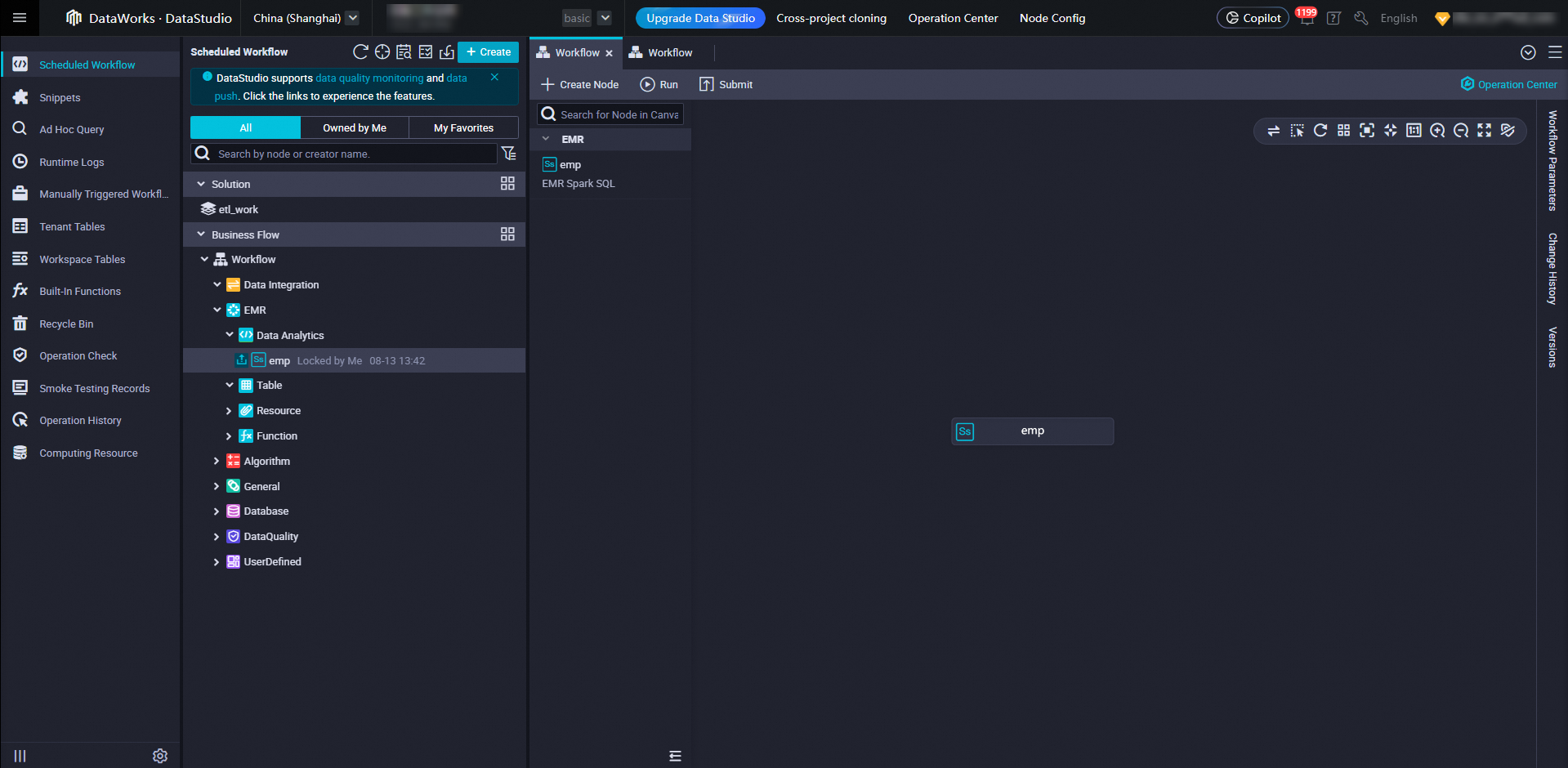Open Operation Center in top menu

pos(953,18)
